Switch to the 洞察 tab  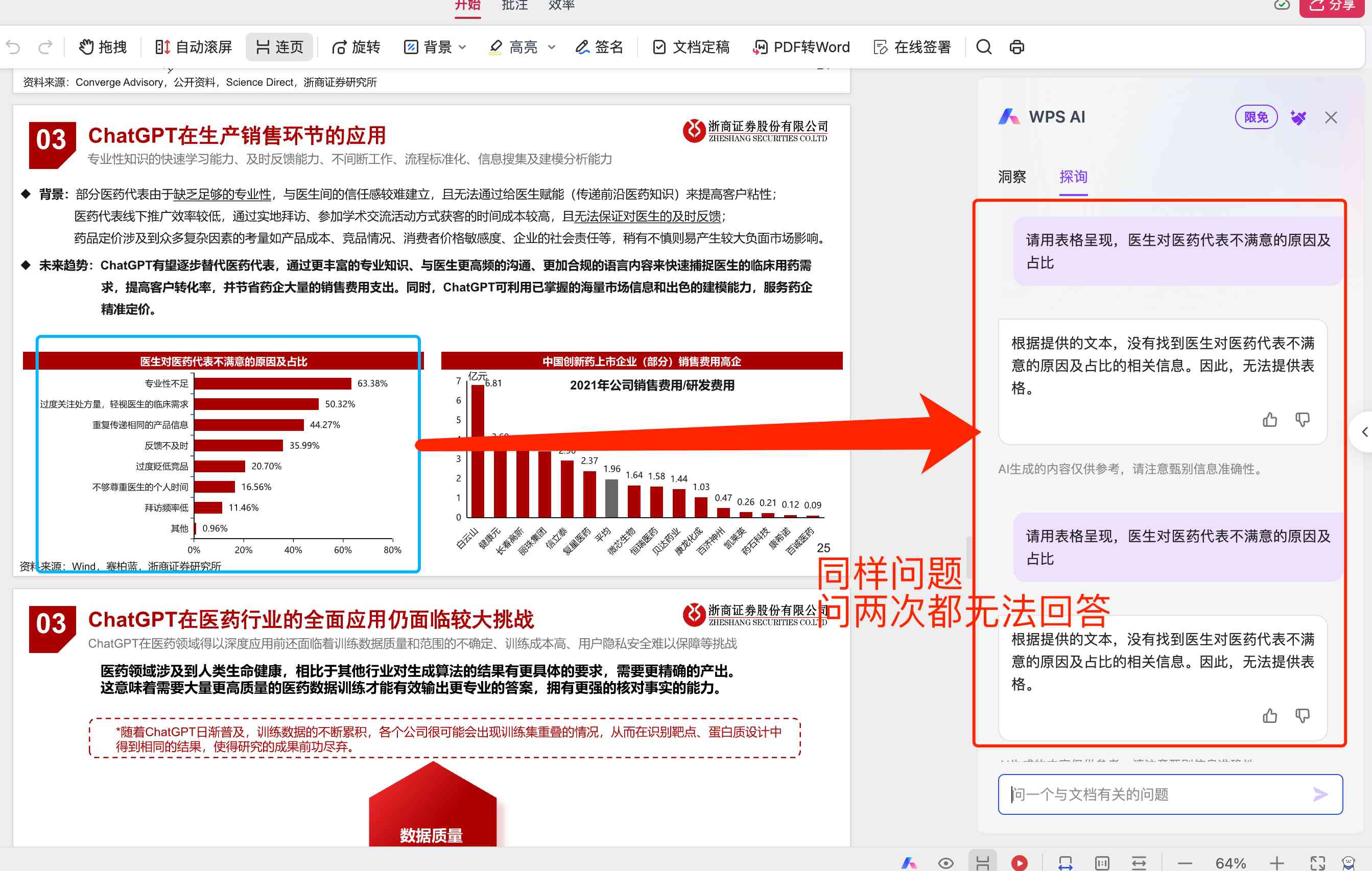pos(1012,177)
